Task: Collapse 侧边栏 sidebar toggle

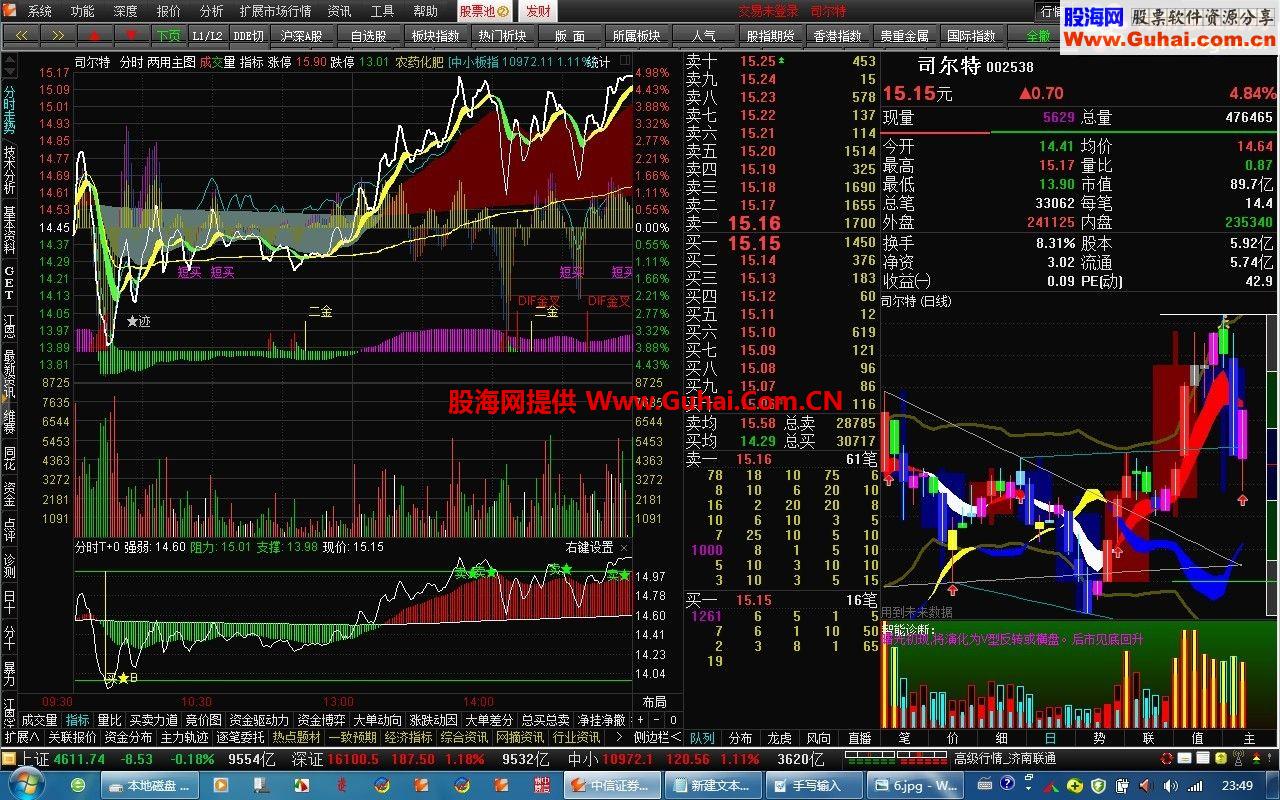Action: 658,738
